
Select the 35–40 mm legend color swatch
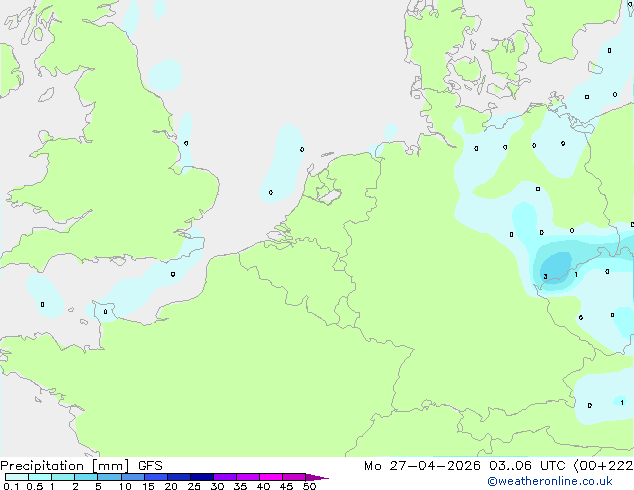tap(248, 477)
